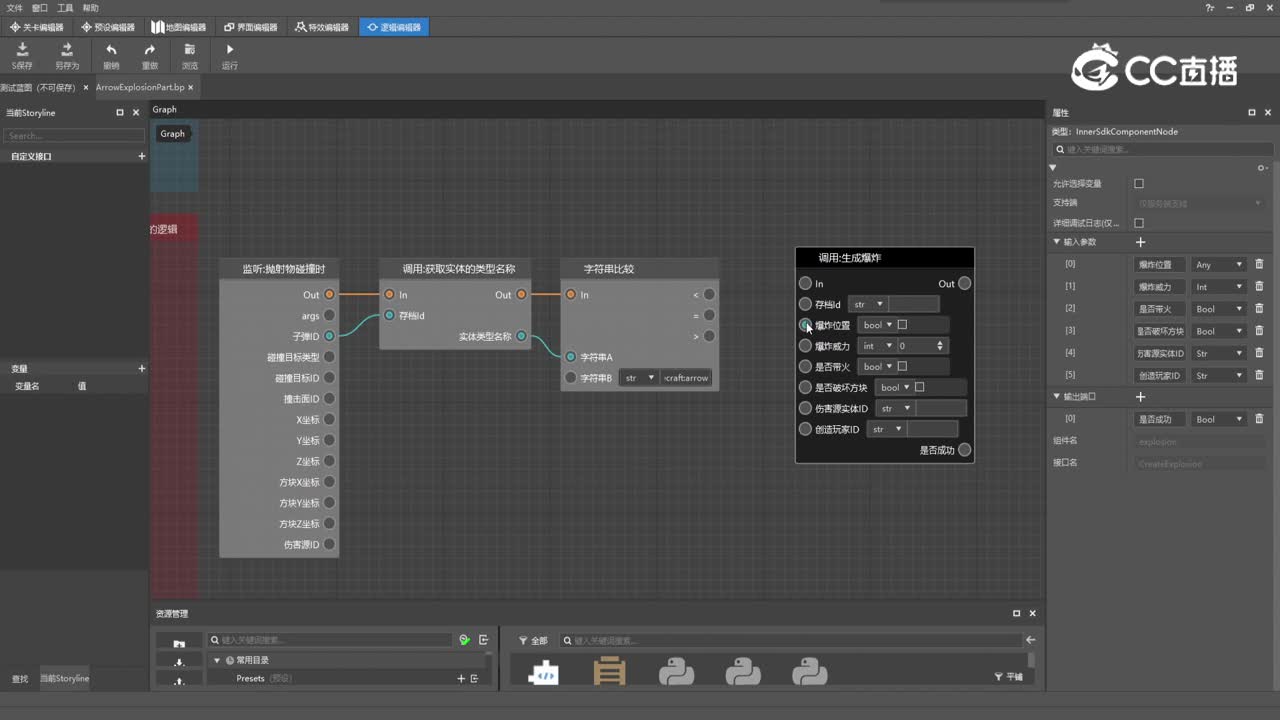Click the 全部 filter button in resources

point(533,640)
